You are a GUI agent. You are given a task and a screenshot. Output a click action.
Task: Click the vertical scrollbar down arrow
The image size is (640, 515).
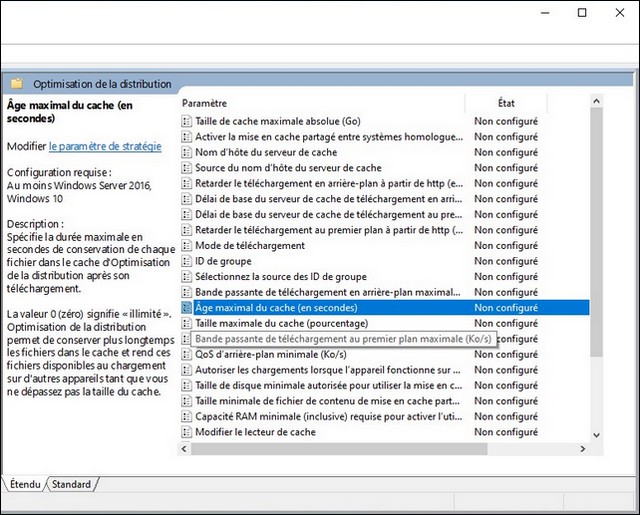click(596, 434)
